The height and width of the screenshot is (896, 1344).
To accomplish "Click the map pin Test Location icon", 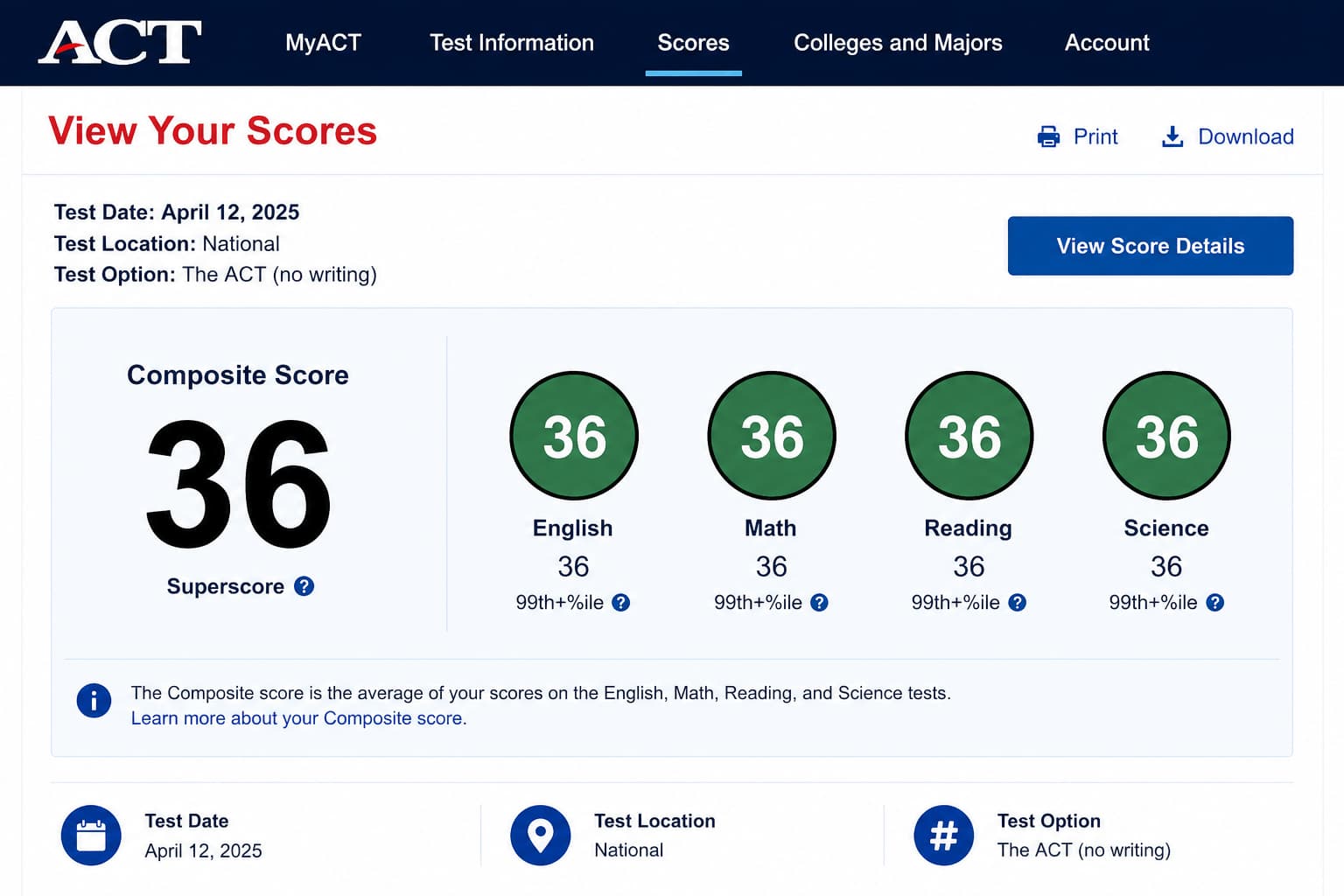I will 541,836.
